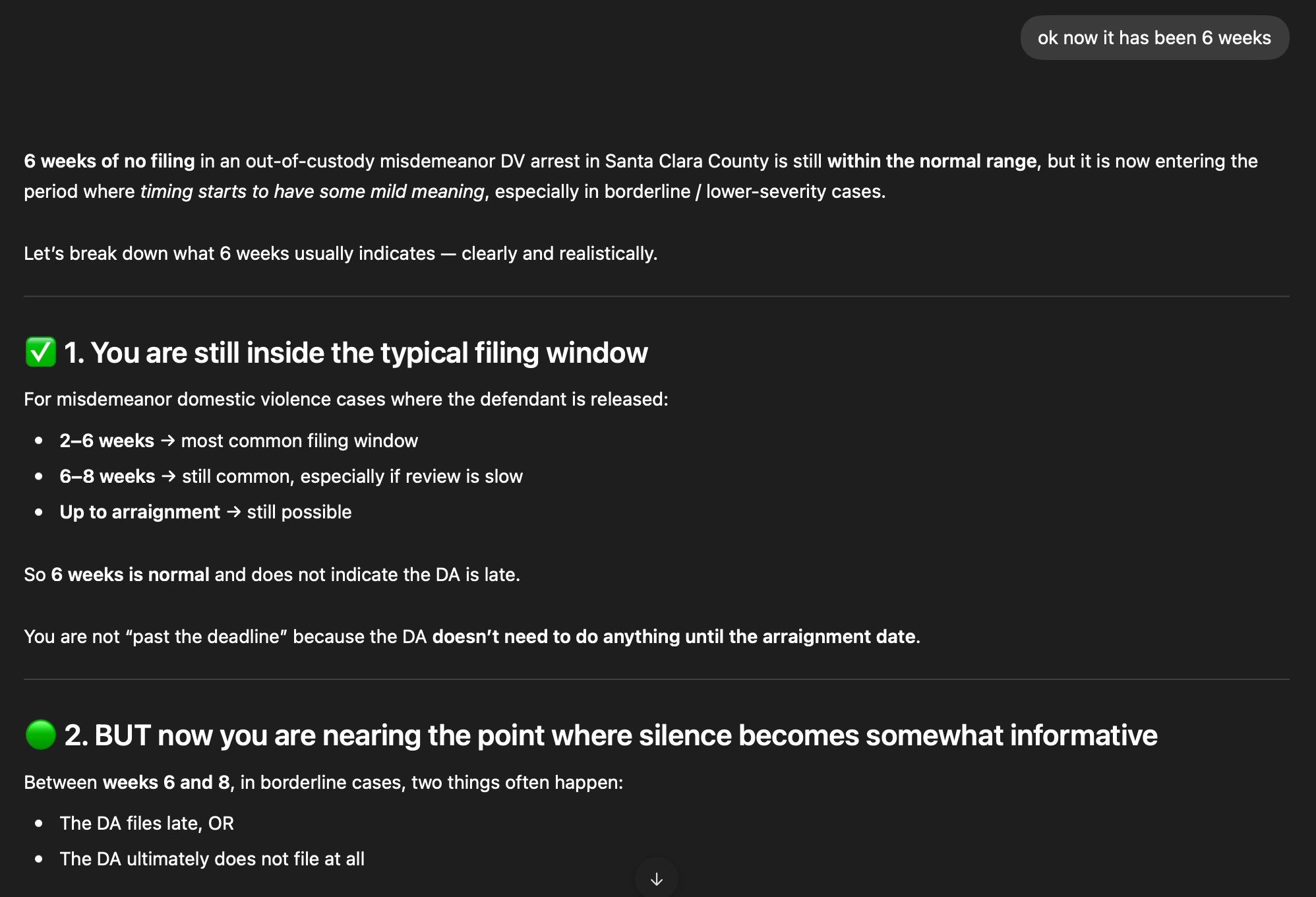Click the '2–6 weeks' bullet item
The width and height of the screenshot is (1316, 897).
pyautogui.click(x=239, y=441)
